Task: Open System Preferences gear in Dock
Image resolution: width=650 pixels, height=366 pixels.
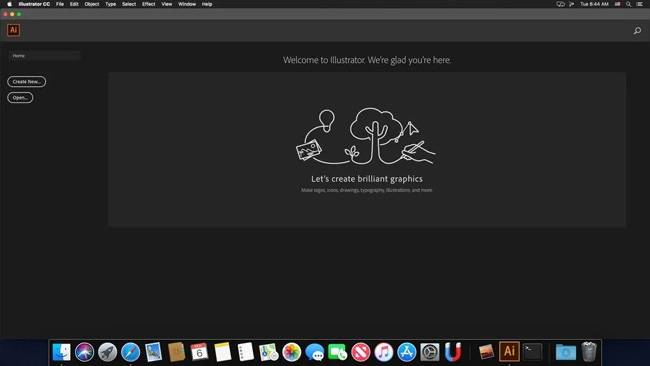Action: (430, 352)
